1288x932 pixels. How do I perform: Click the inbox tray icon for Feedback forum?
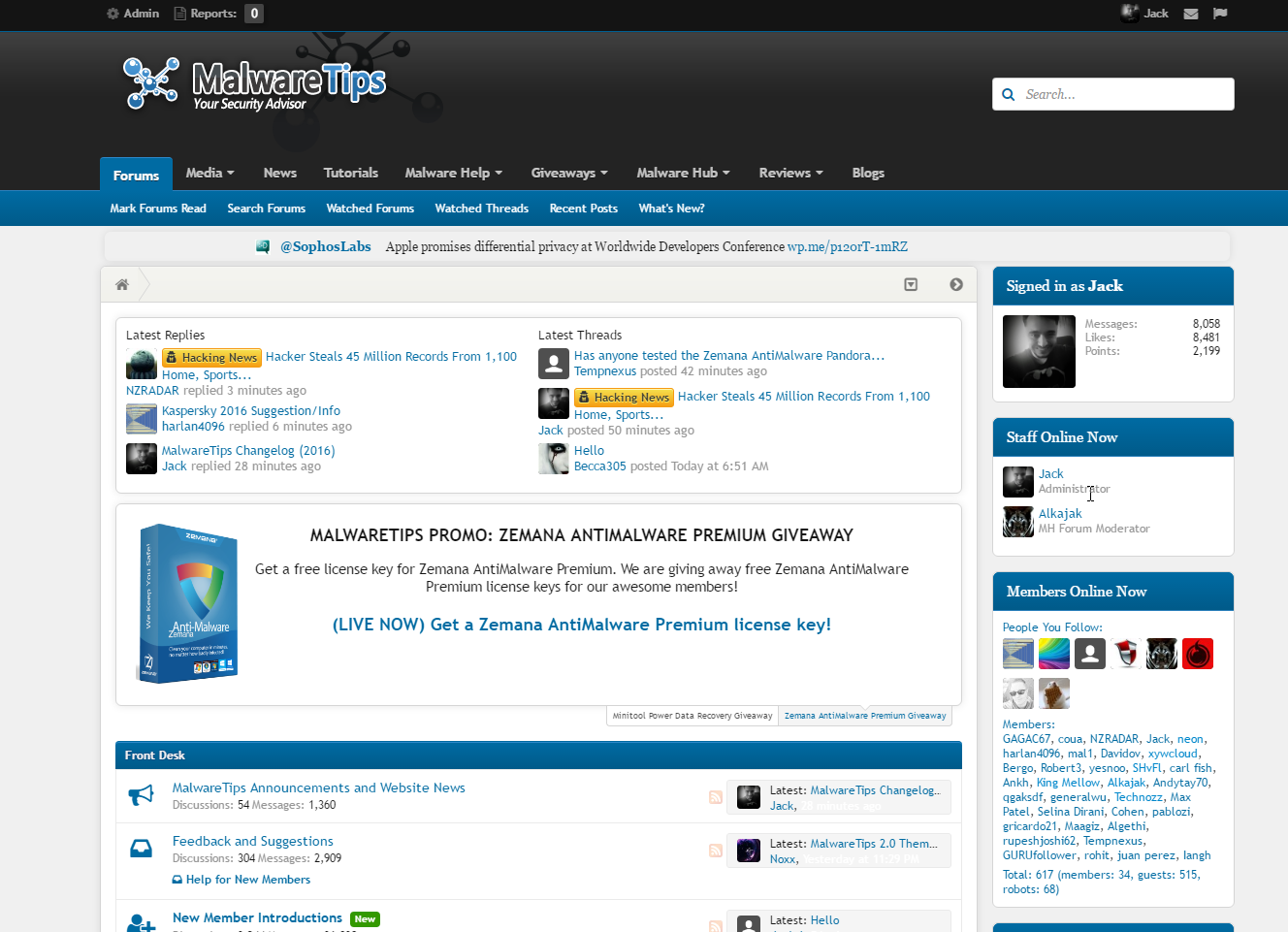click(141, 849)
